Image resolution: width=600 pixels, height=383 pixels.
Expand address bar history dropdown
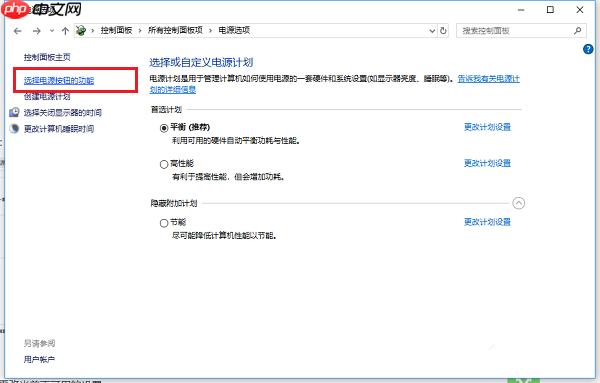pos(432,31)
